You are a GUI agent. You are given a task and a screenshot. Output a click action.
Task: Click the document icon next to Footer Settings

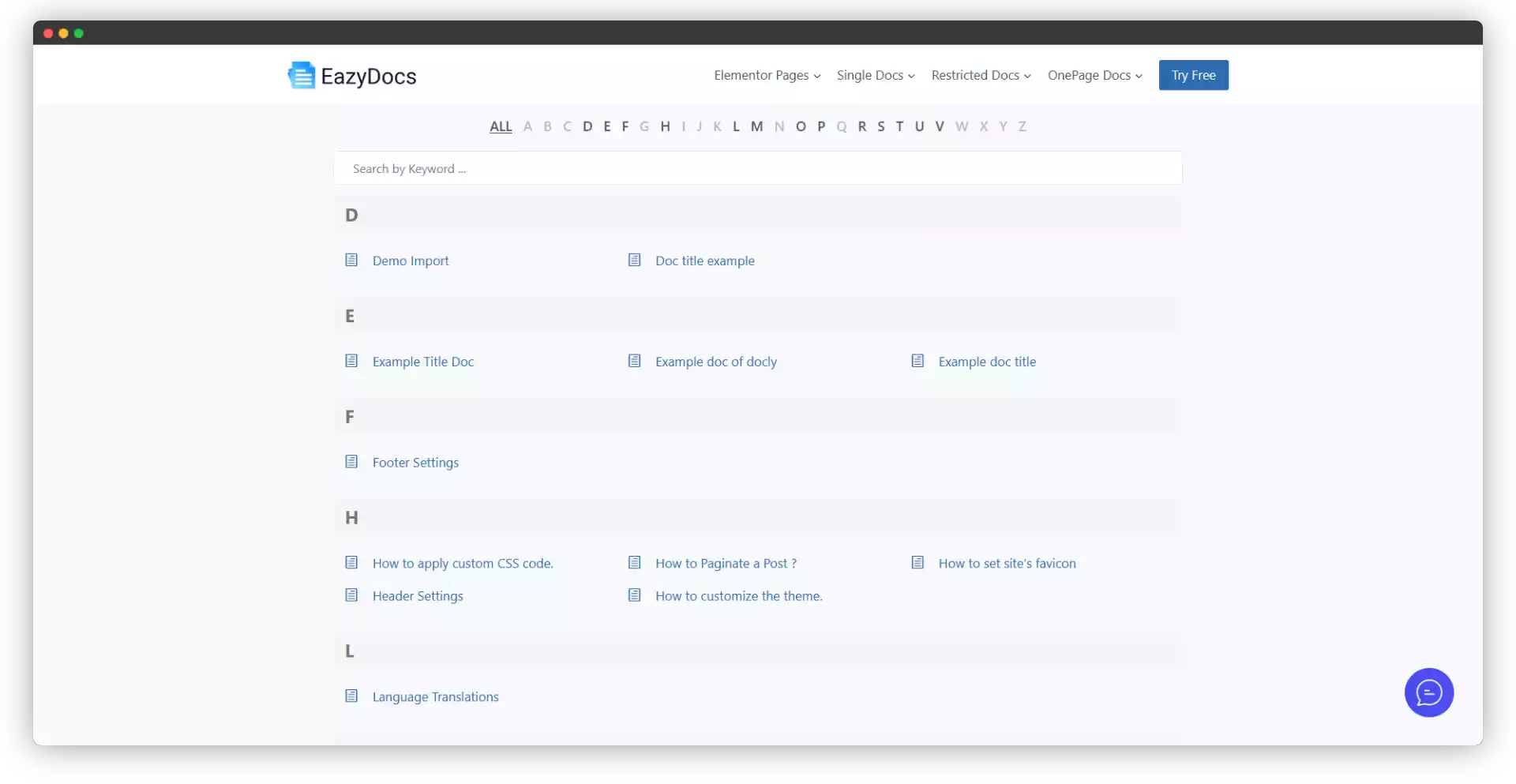(x=351, y=462)
